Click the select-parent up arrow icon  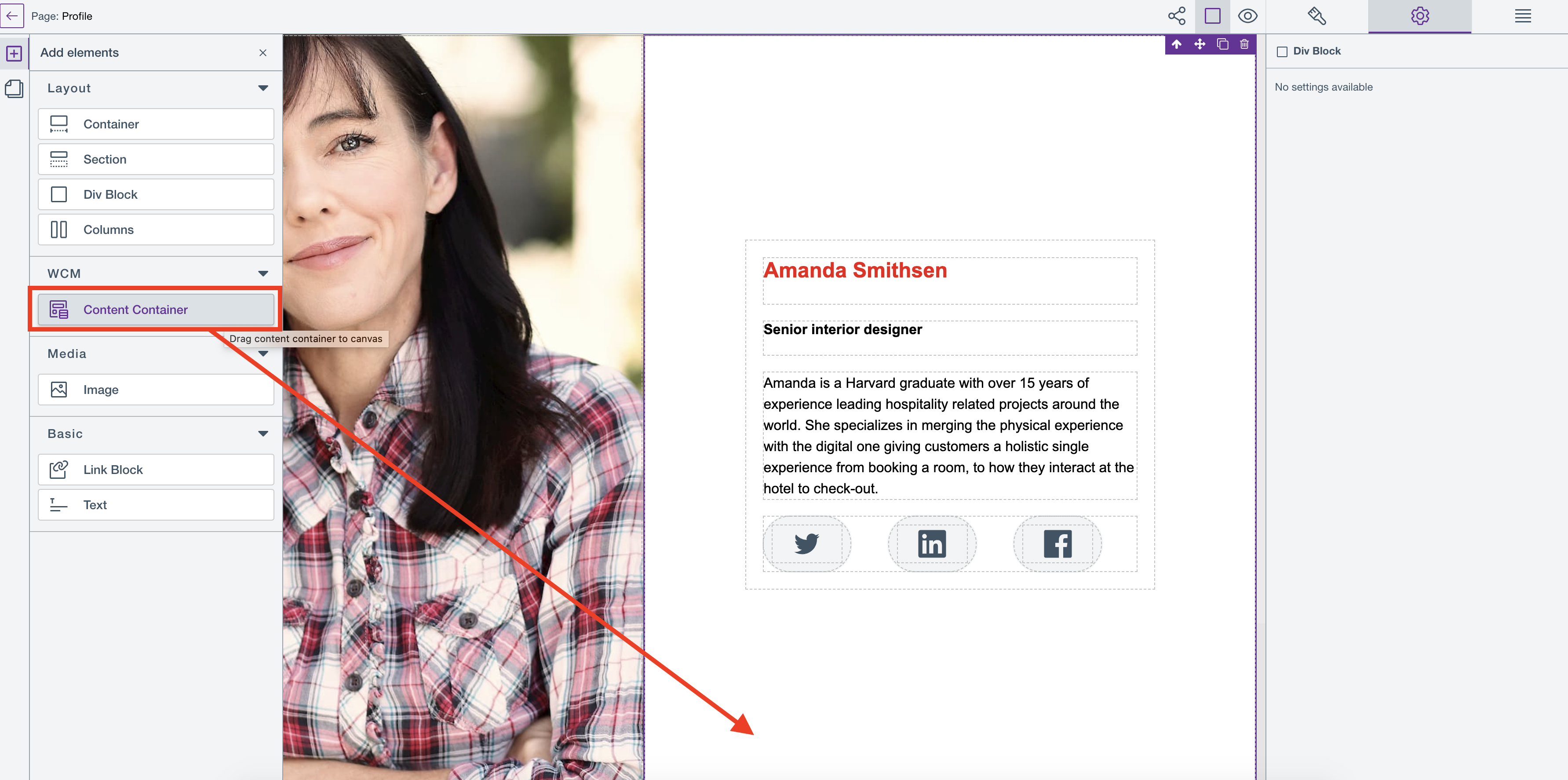1177,44
